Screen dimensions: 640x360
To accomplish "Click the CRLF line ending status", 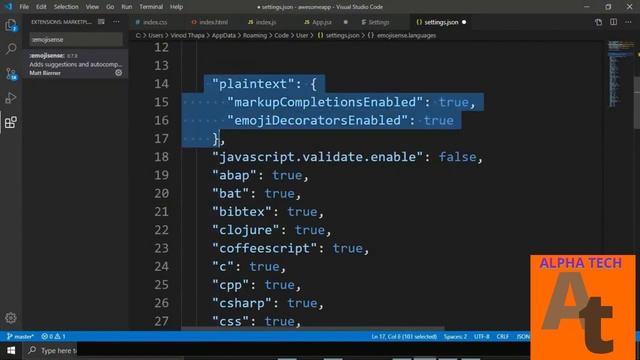I will (x=502, y=337).
